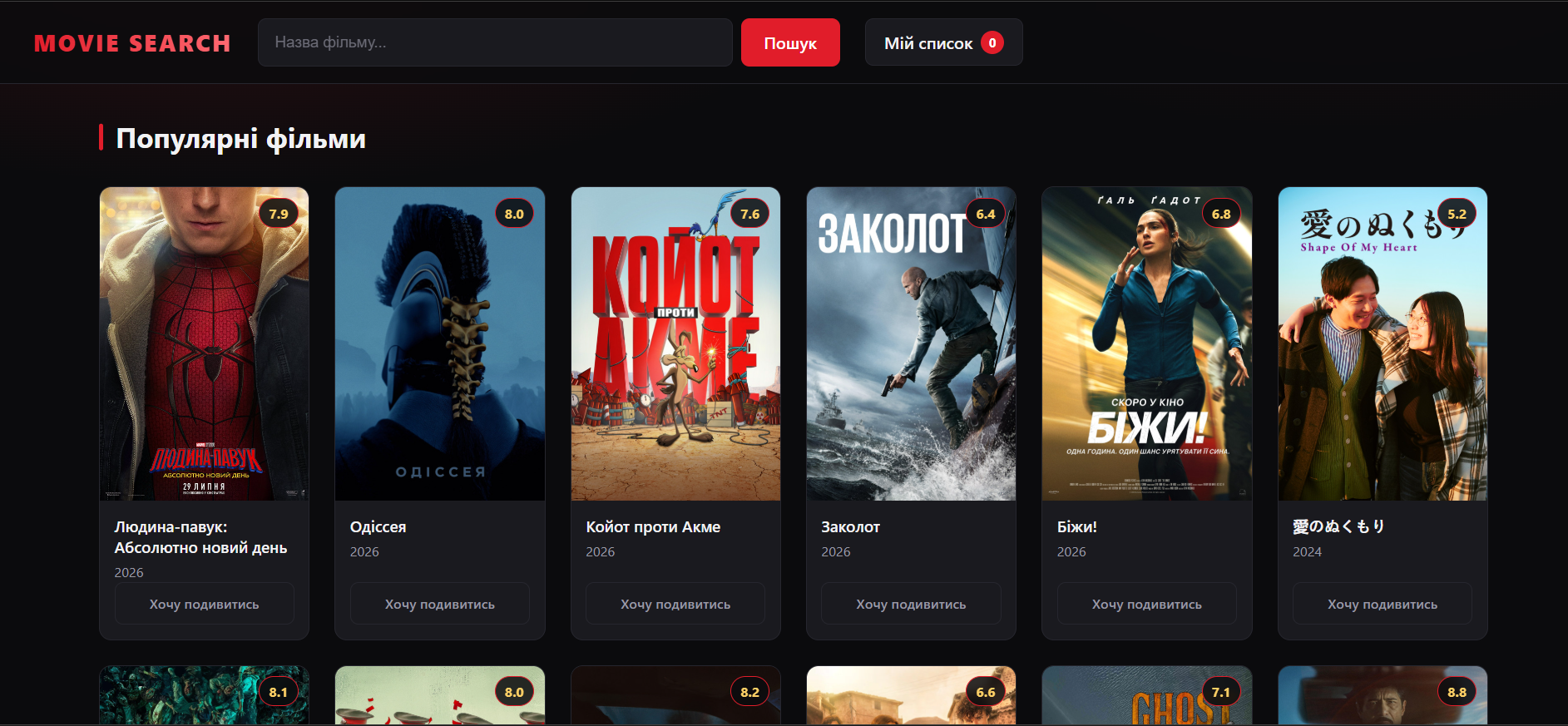Click the watchlist counter badge showing 0

click(x=992, y=42)
